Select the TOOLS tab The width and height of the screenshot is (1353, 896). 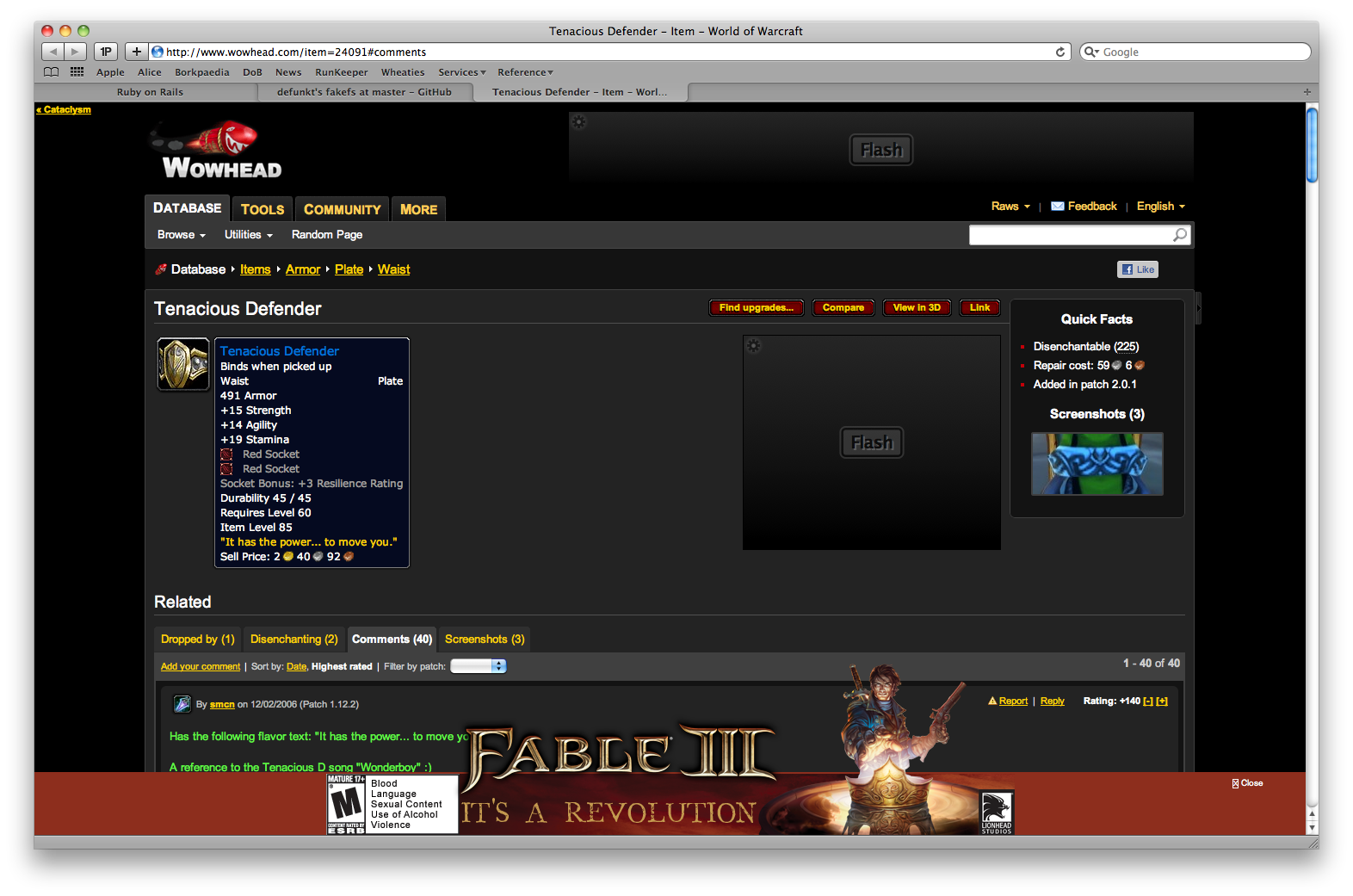click(263, 209)
